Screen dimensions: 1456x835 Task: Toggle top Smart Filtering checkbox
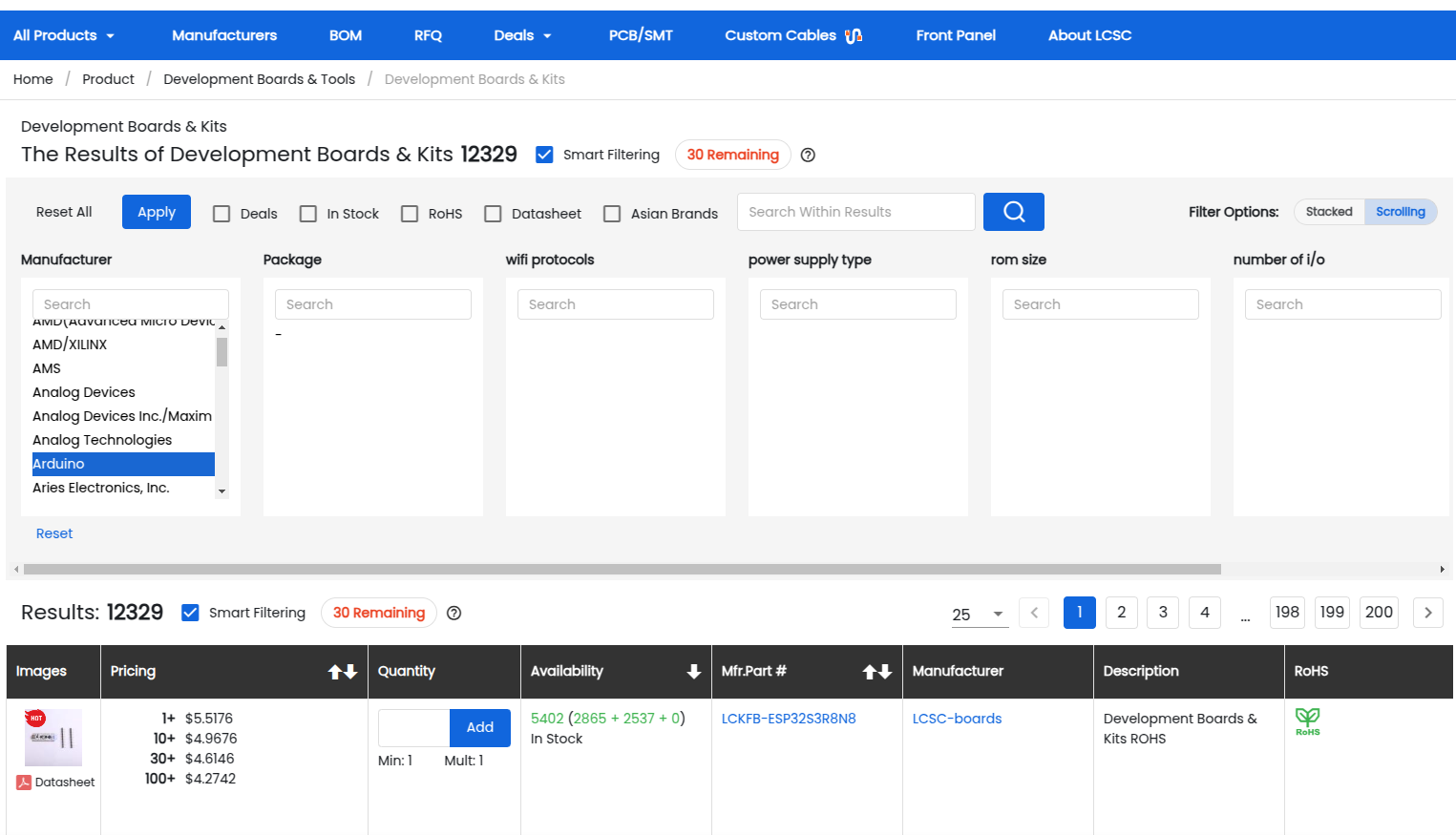[544, 155]
